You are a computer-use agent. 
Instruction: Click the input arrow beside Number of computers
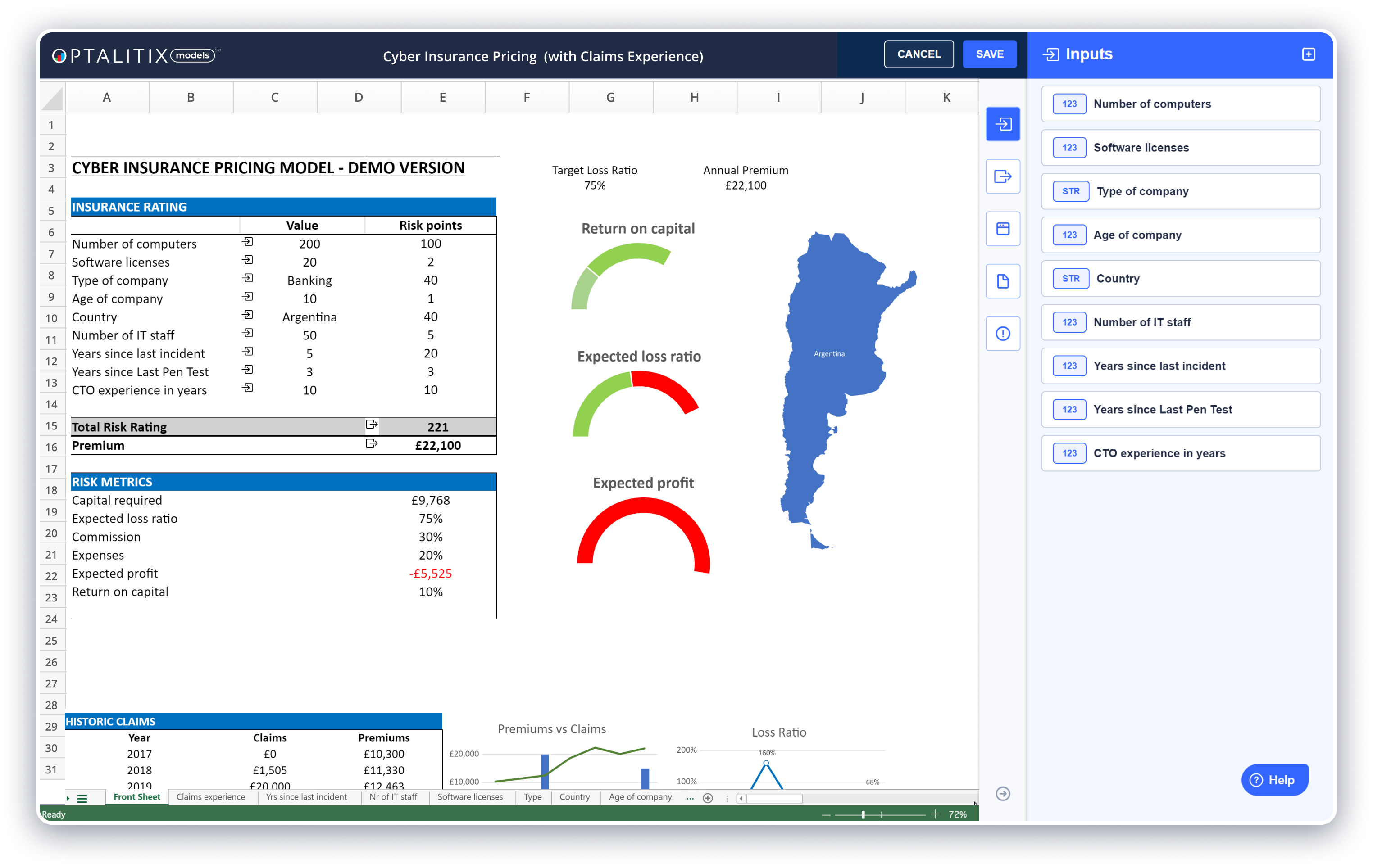247,242
